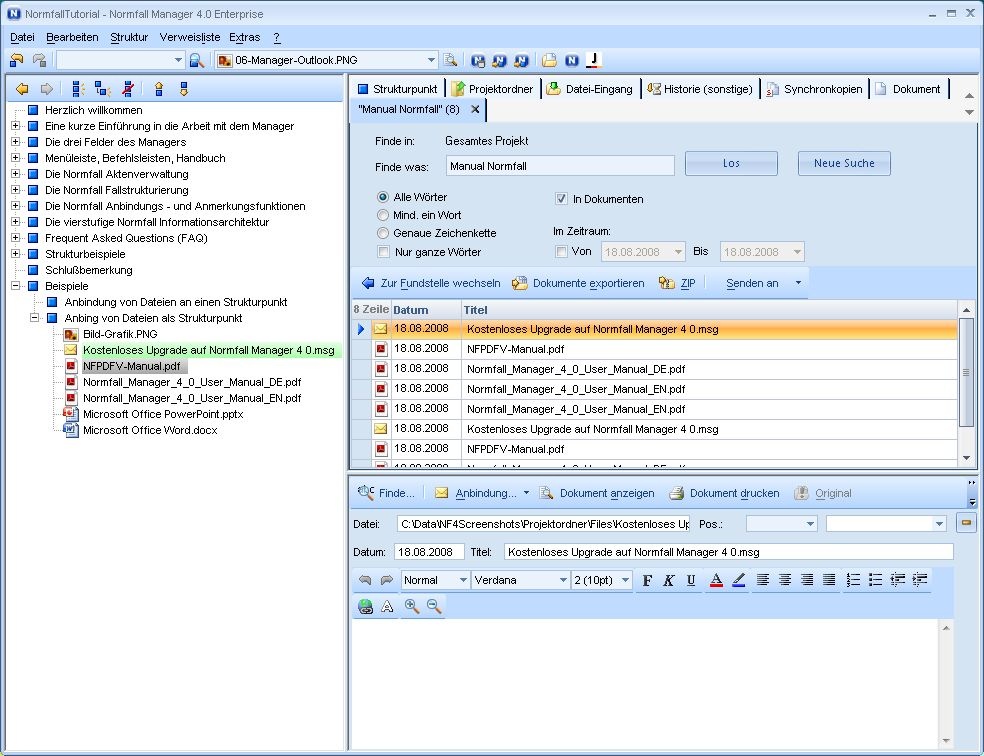Click the Neue Suche button

click(844, 163)
